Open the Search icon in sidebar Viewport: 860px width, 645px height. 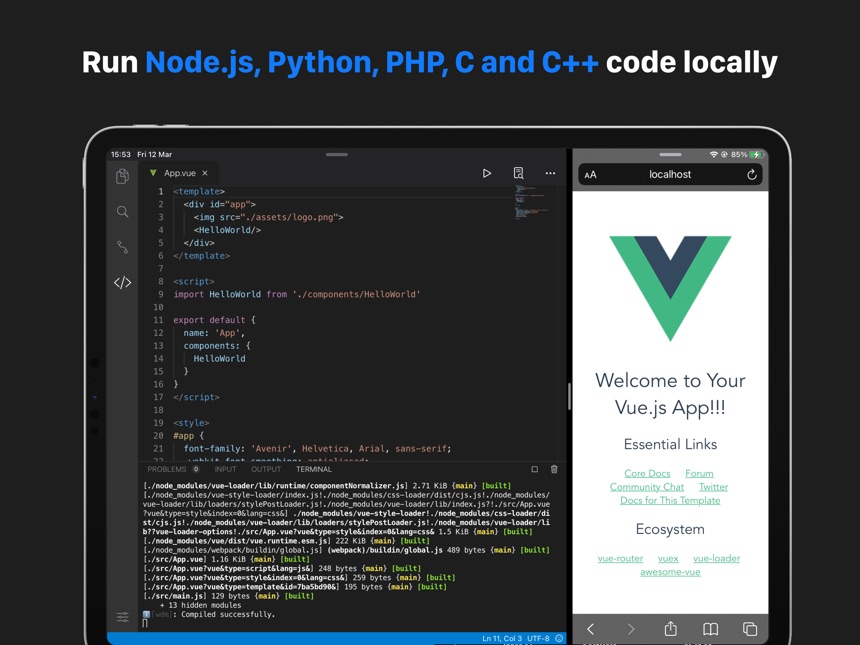pos(122,212)
